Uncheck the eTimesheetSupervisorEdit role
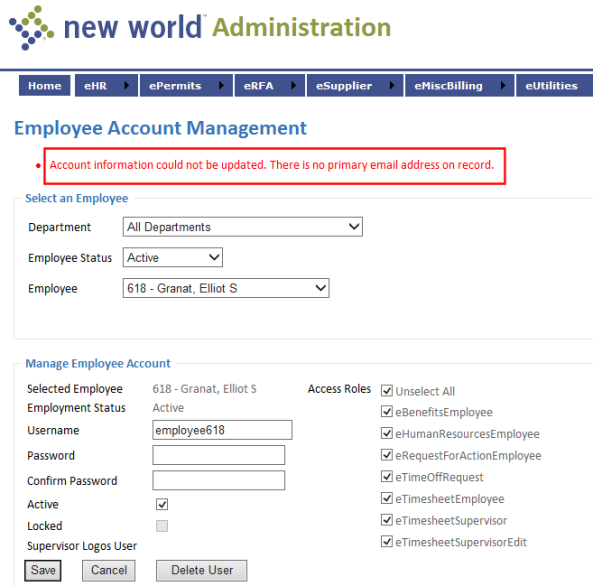 (387, 541)
